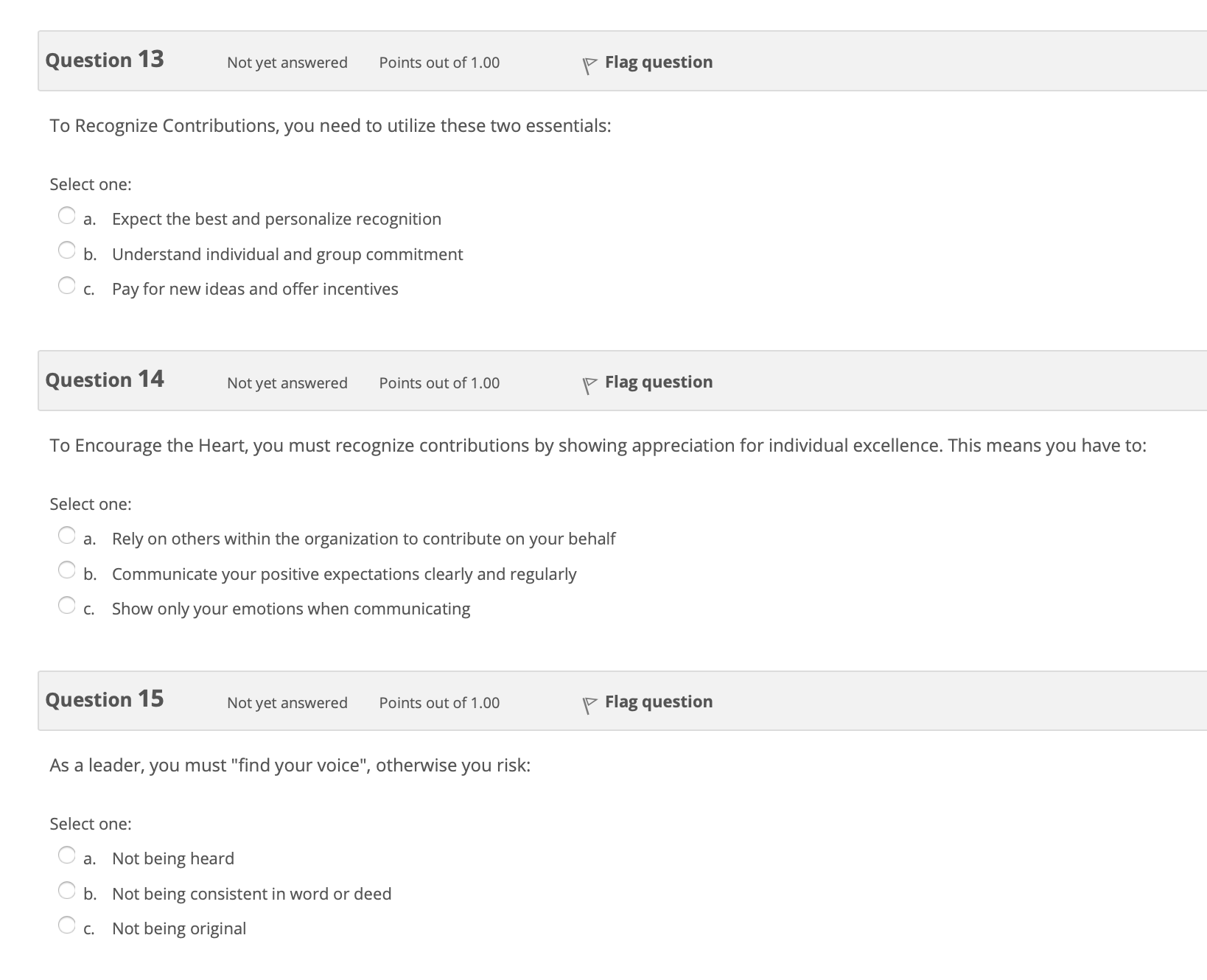Choose the 'Not being original' option
This screenshot has width=1207, height=980.
(67, 925)
